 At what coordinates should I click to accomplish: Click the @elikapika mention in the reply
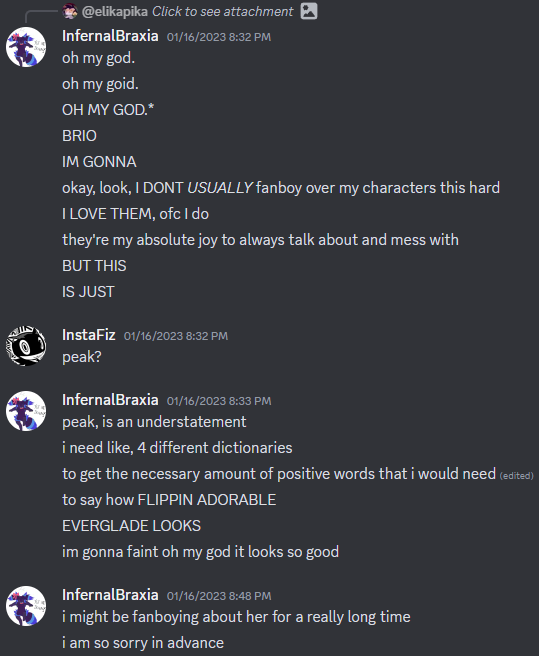point(115,11)
